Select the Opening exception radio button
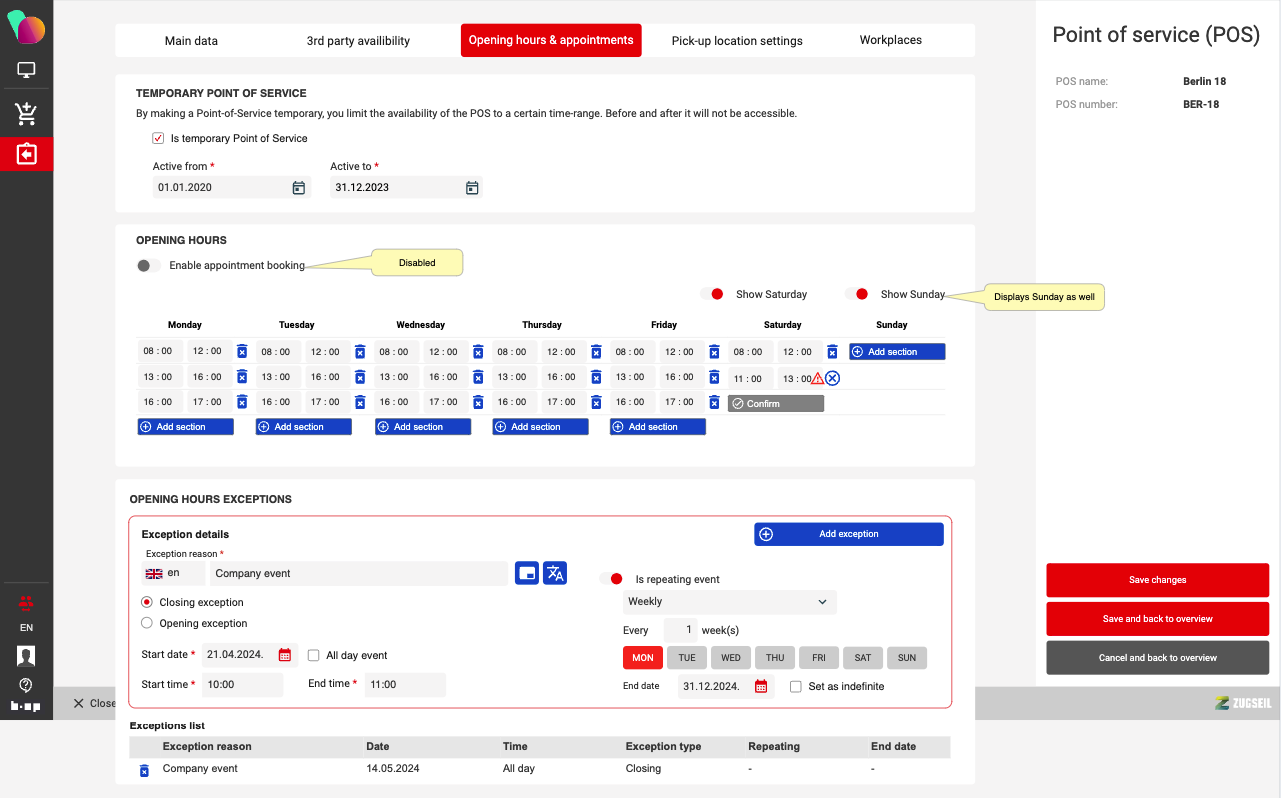The image size is (1281, 798). click(147, 623)
